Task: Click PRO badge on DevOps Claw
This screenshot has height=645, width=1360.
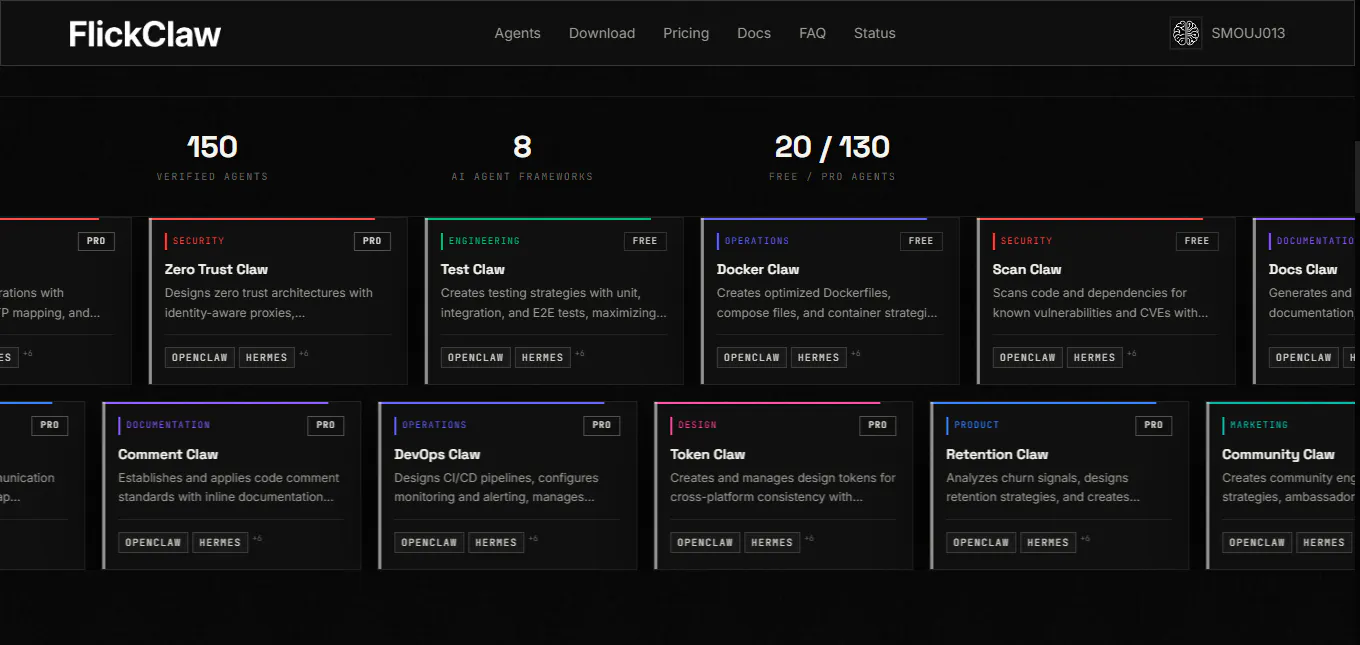Action: coord(602,426)
